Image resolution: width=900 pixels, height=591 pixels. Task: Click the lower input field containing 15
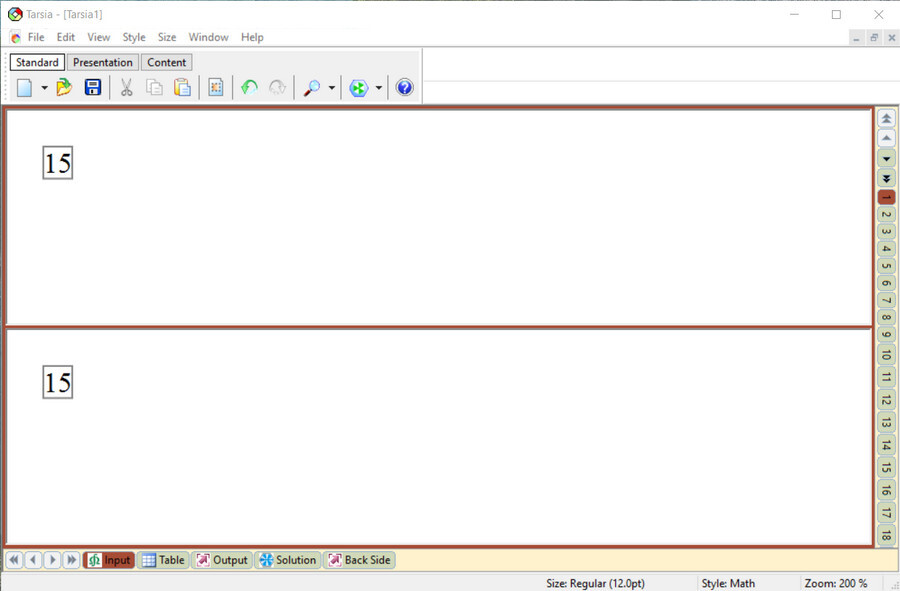coord(58,382)
